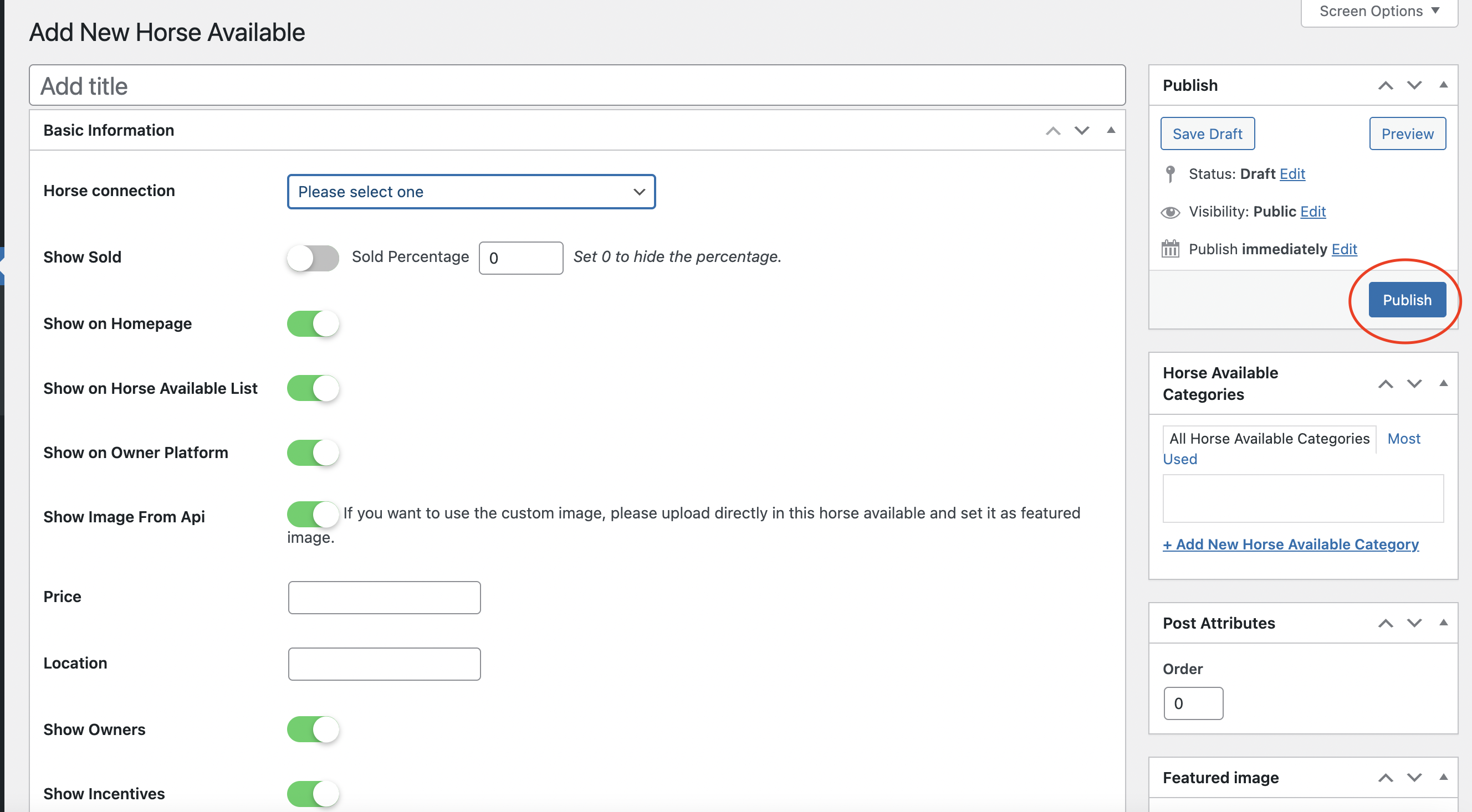Enable the Show Sold toggle
This screenshot has height=812, width=1472.
[313, 258]
